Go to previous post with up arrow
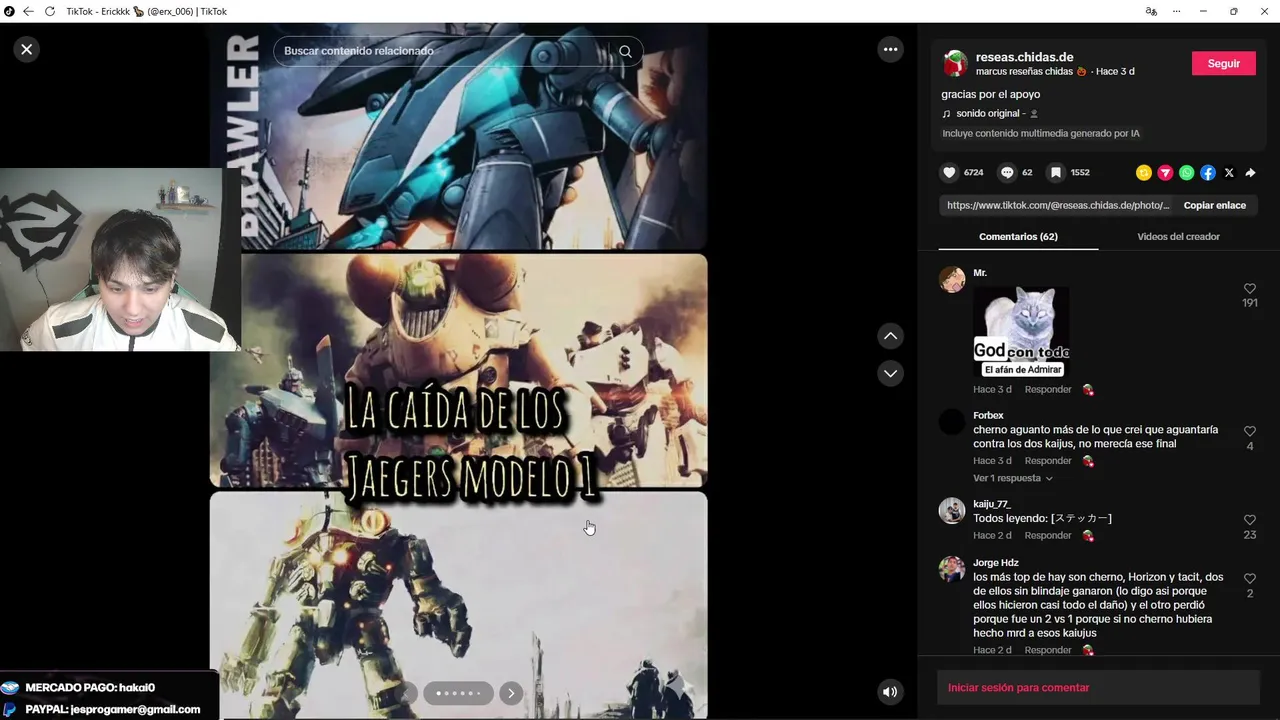 (x=890, y=336)
